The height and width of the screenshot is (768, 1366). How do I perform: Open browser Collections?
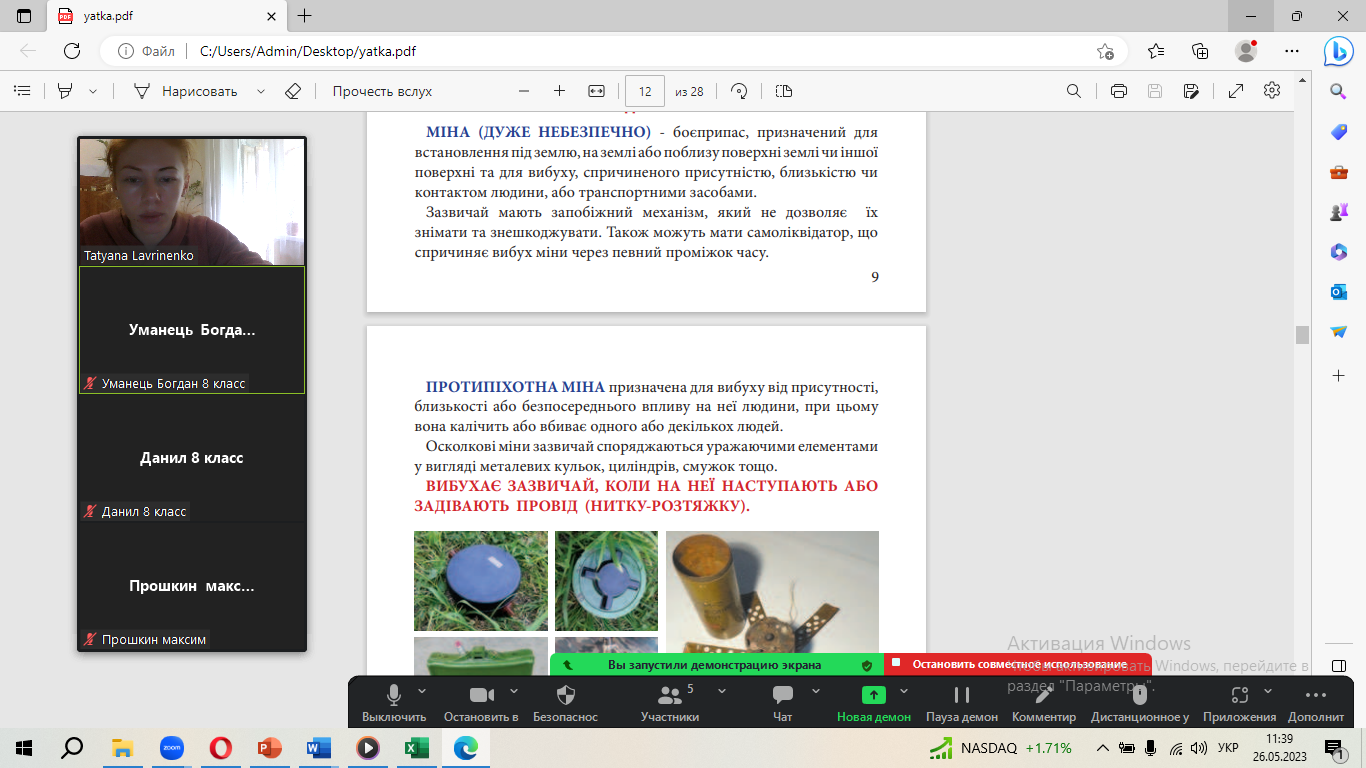coord(1201,51)
